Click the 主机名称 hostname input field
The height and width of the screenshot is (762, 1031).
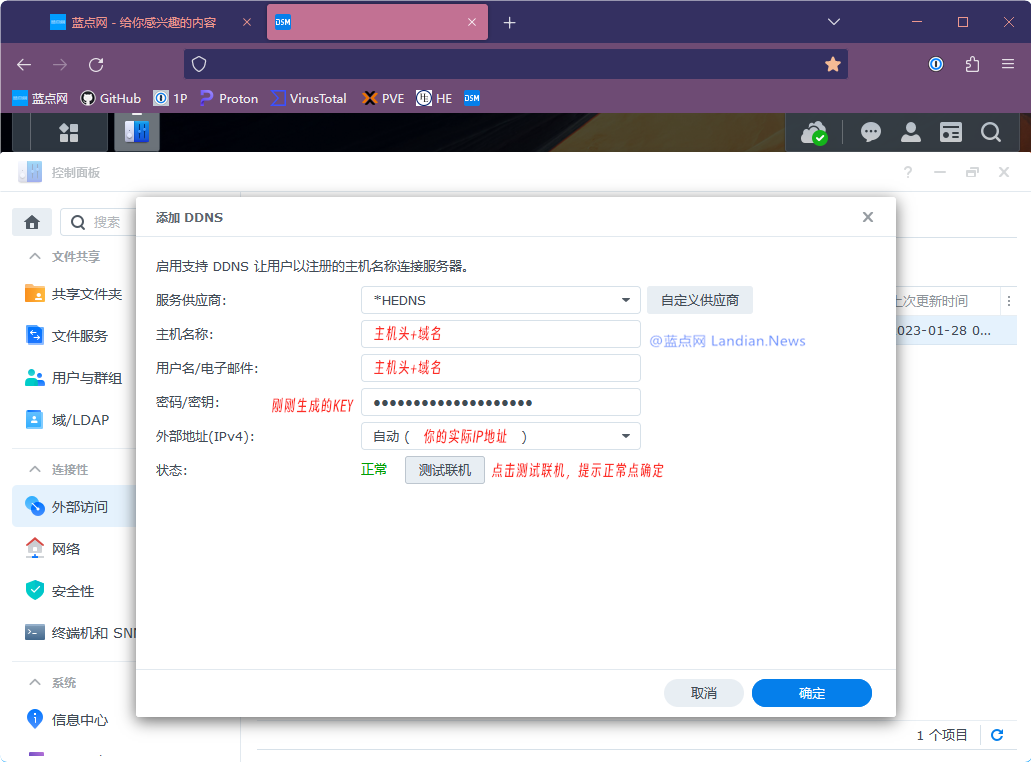(500, 334)
